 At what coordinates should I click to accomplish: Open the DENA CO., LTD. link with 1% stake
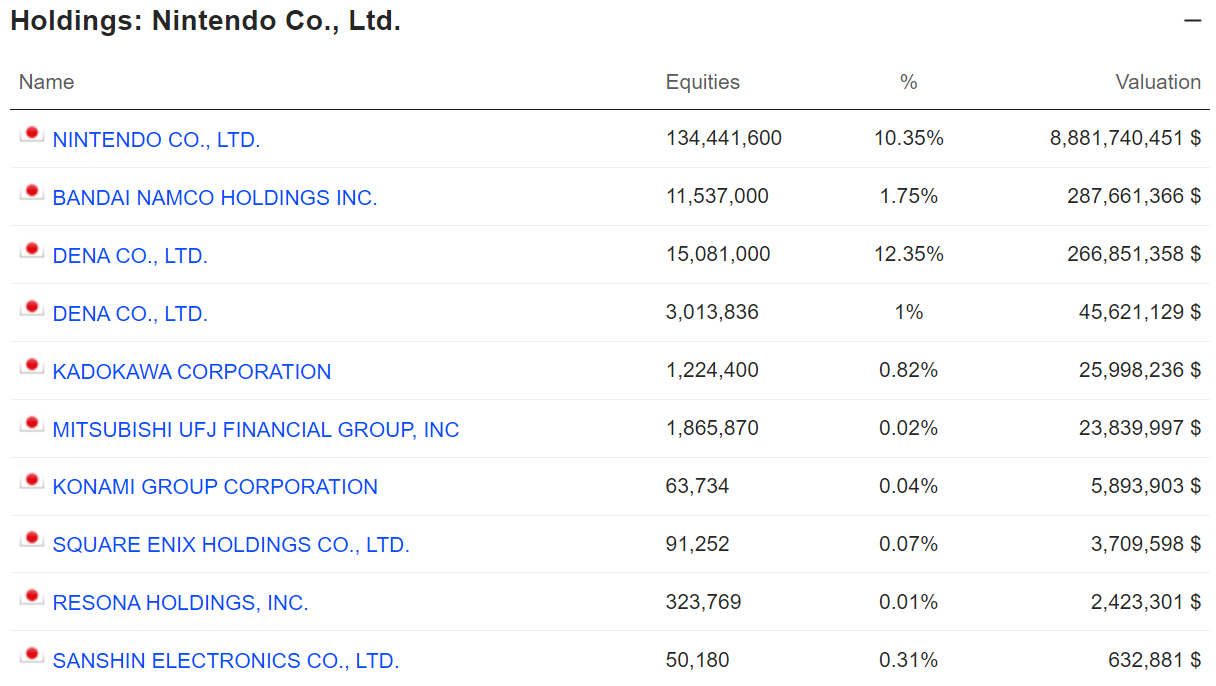point(130,314)
